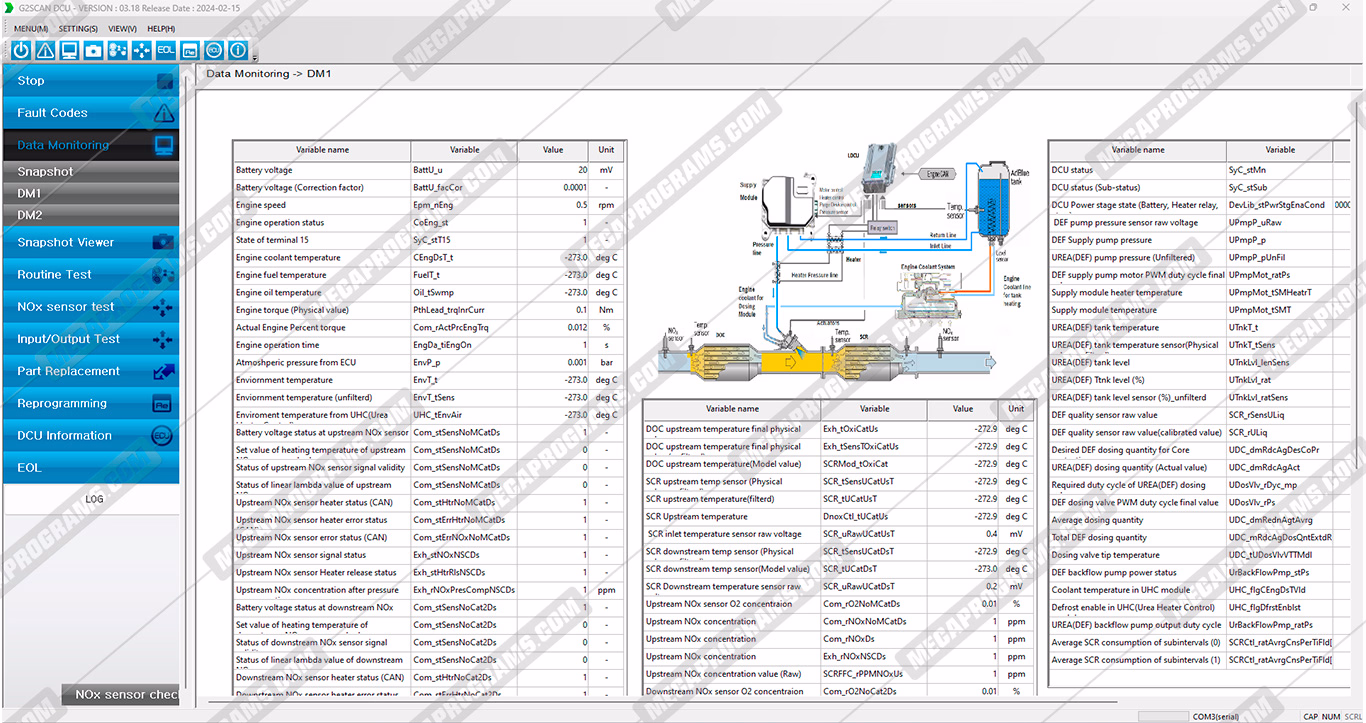Click the power icon in the top toolbar
1366x723 pixels.
point(21,50)
